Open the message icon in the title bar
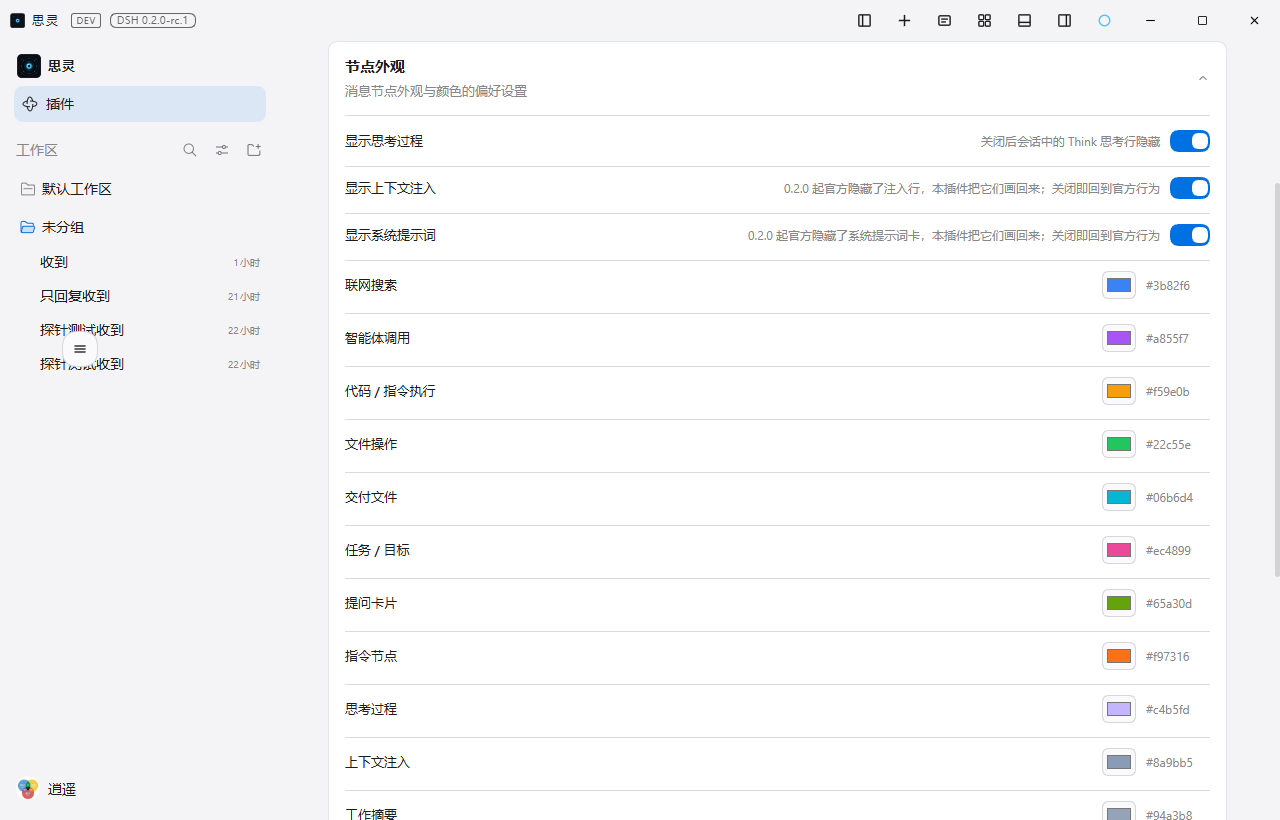The height and width of the screenshot is (820, 1280). [x=945, y=20]
